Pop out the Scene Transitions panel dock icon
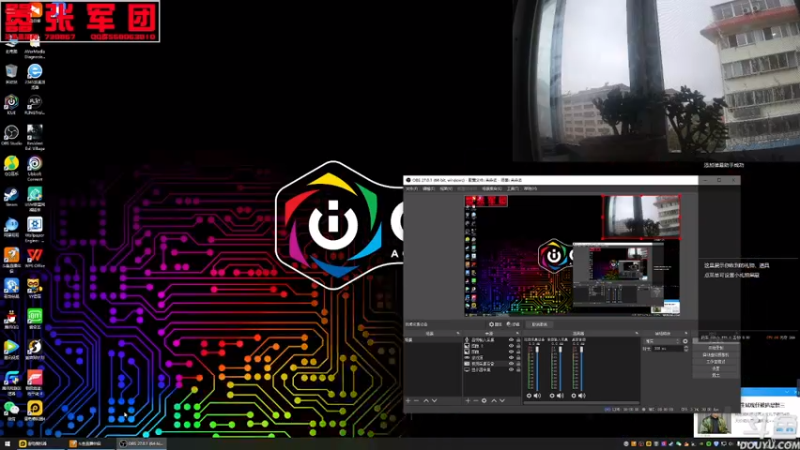The width and height of the screenshot is (800, 450). coord(686,333)
